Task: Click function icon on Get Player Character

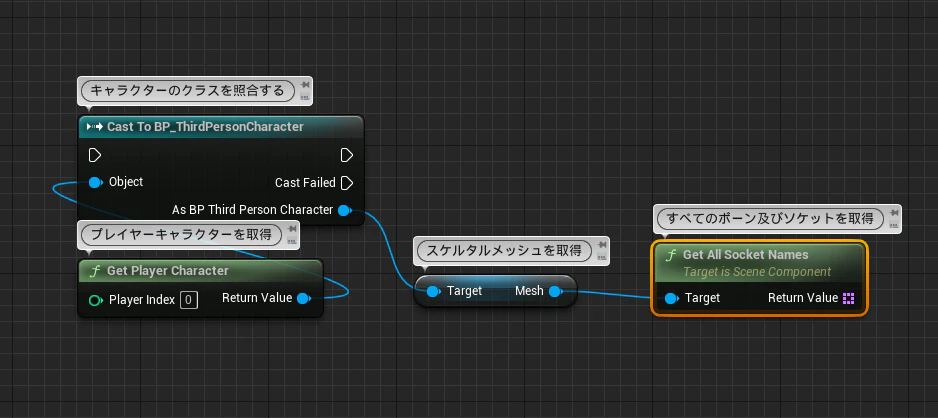Action: point(95,271)
